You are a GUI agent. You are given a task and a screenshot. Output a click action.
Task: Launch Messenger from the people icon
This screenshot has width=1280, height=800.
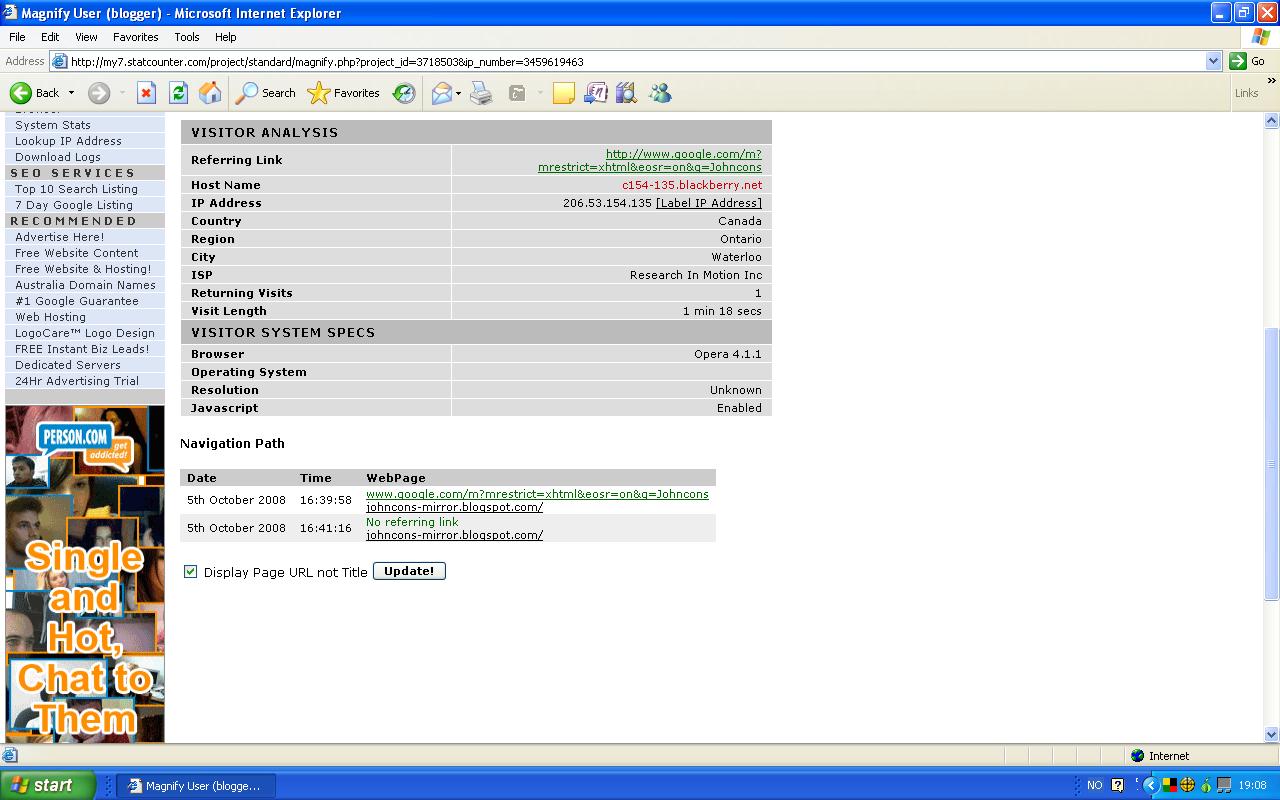click(660, 93)
